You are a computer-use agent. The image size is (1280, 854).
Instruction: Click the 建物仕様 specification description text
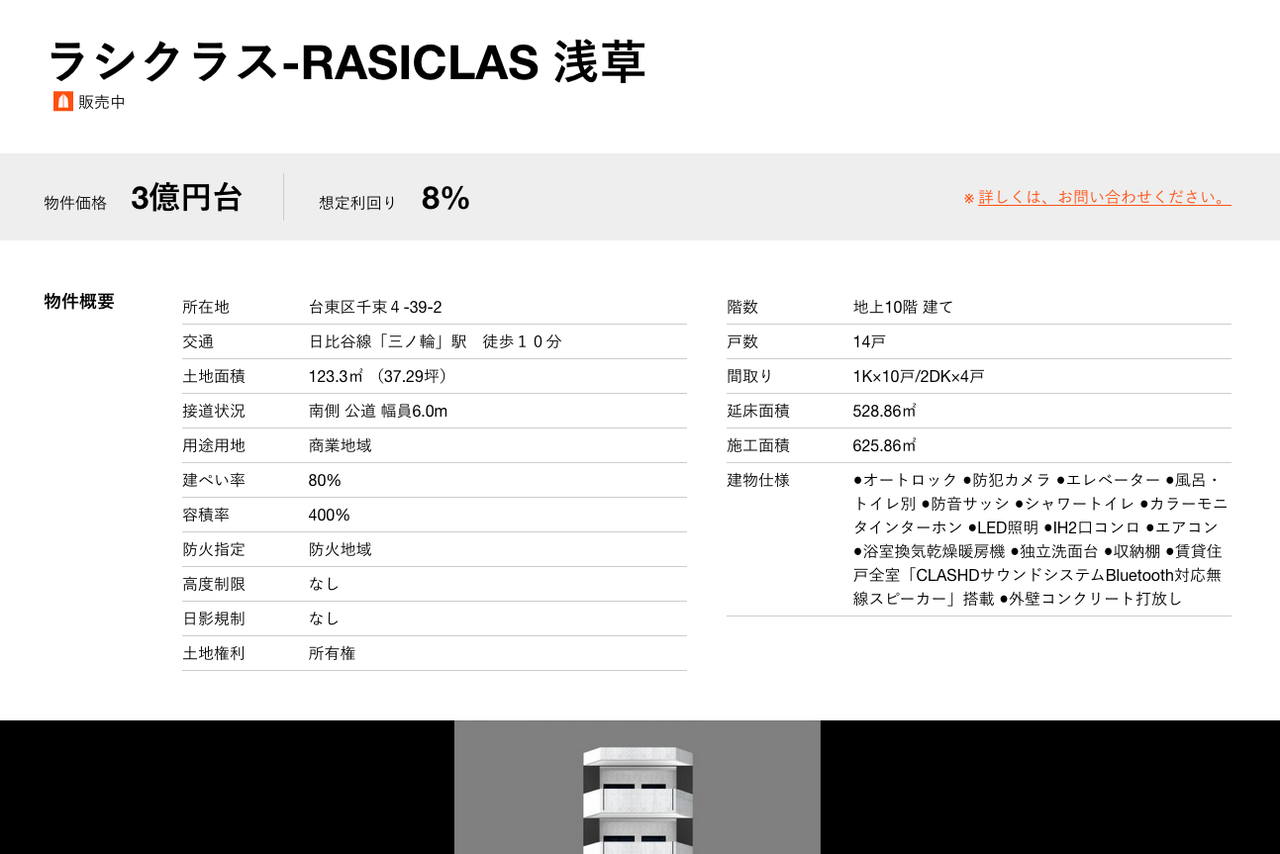[1040, 539]
